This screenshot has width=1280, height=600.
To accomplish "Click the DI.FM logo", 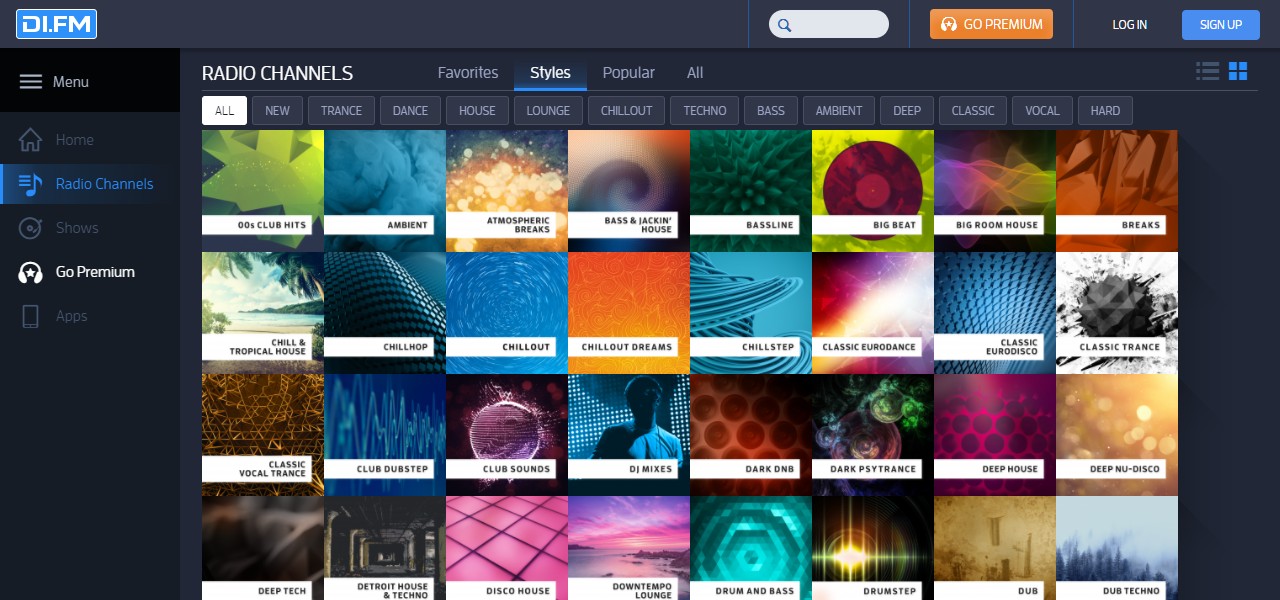I will coord(56,24).
